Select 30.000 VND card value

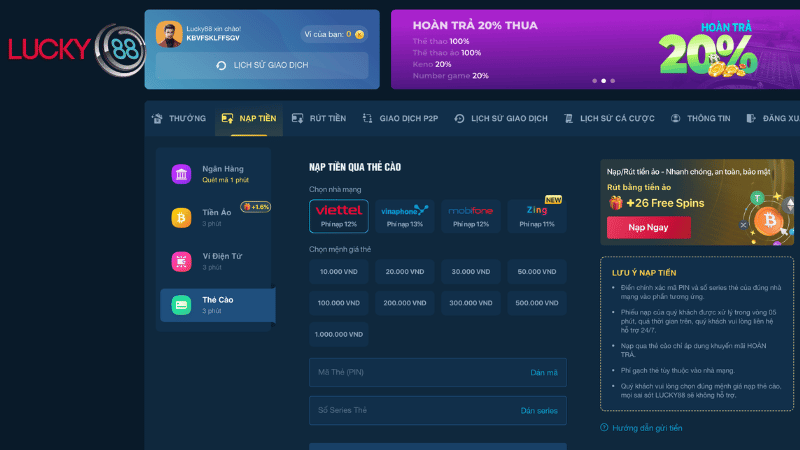(x=470, y=271)
